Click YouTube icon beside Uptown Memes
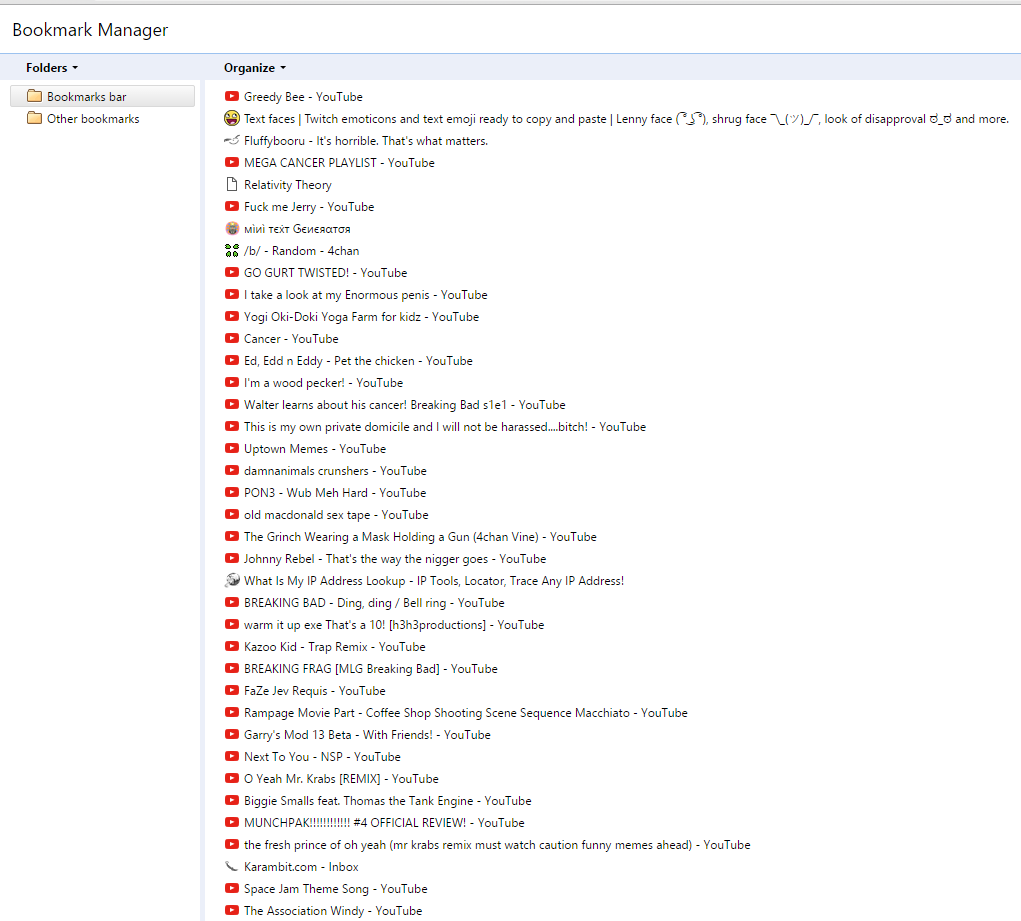Image resolution: width=1021 pixels, height=921 pixels. (232, 448)
